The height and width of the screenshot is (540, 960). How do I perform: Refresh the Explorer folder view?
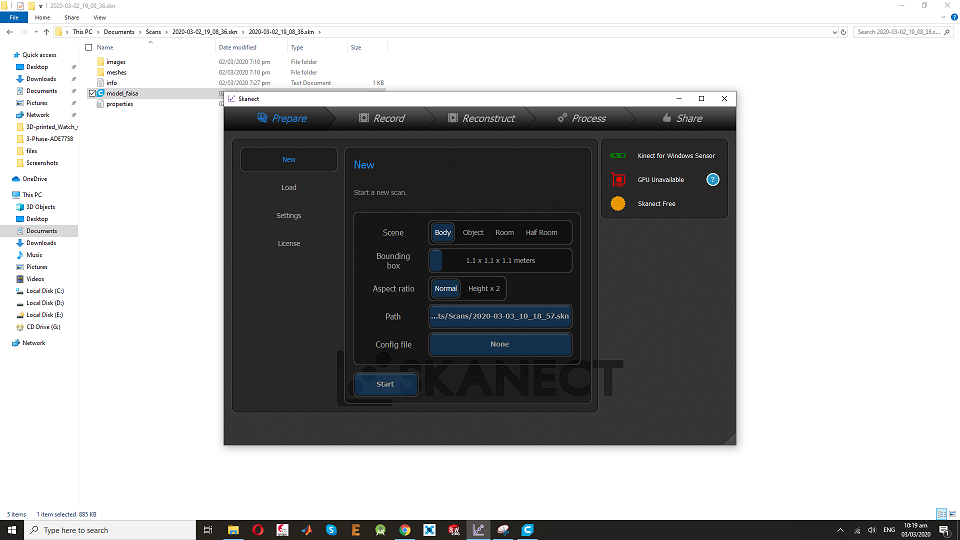click(844, 32)
